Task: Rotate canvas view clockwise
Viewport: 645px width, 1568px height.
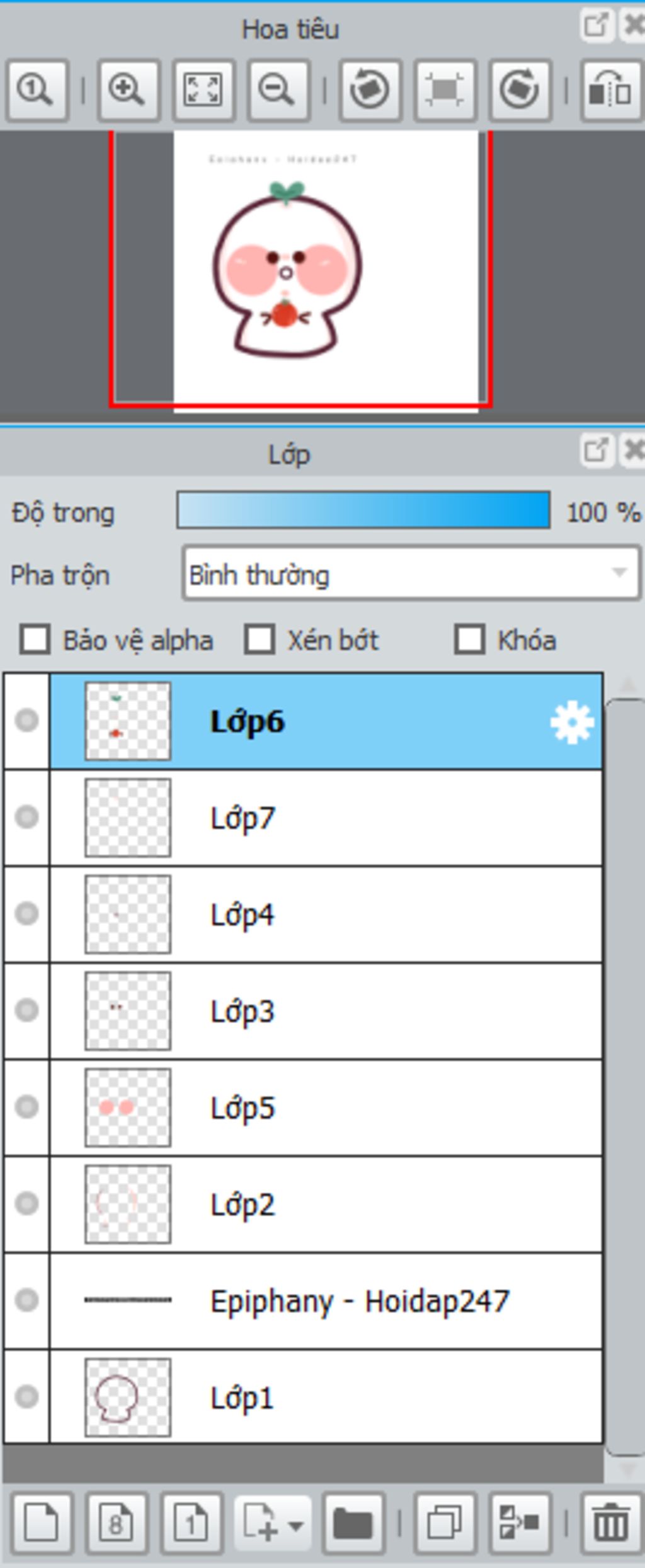Action: [x=520, y=90]
